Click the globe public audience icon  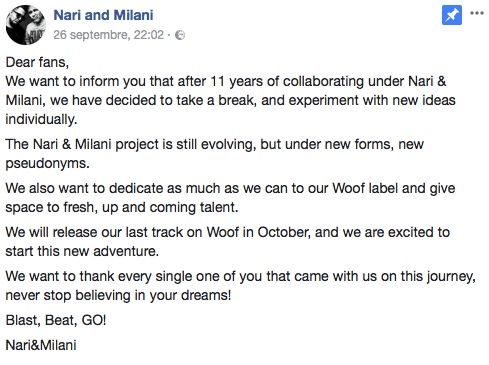(180, 35)
